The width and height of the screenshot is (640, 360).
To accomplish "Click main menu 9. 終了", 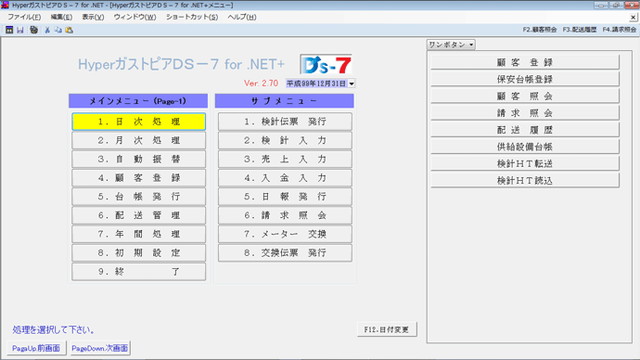I will pos(139,272).
